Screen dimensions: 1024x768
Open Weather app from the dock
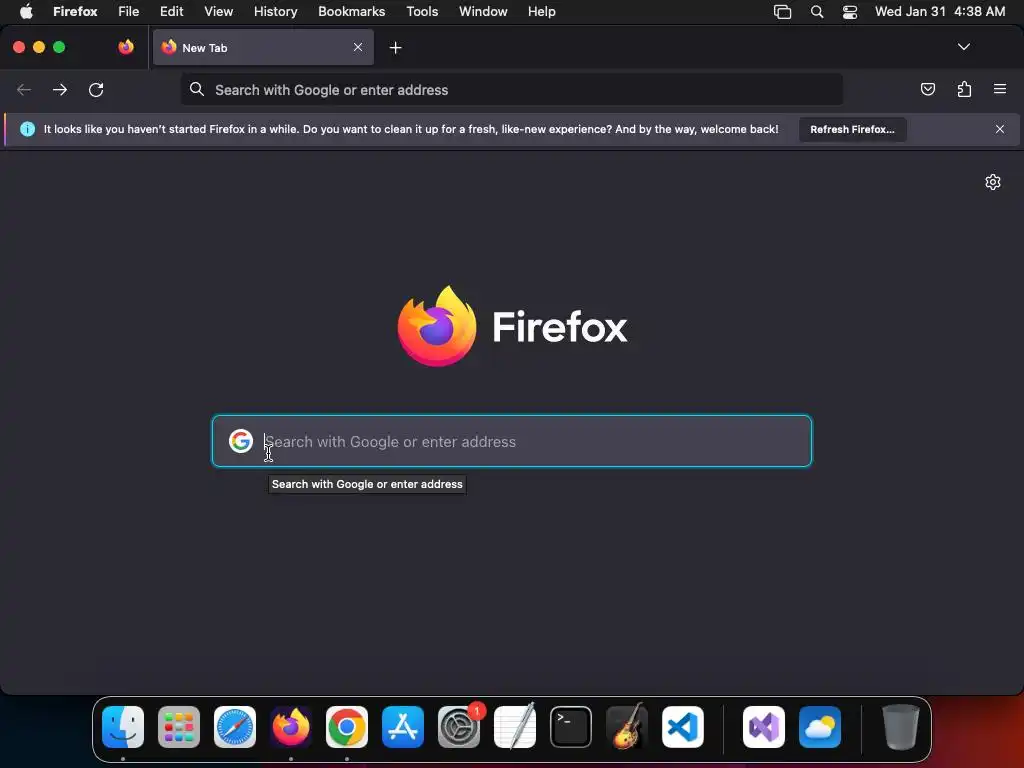[820, 727]
